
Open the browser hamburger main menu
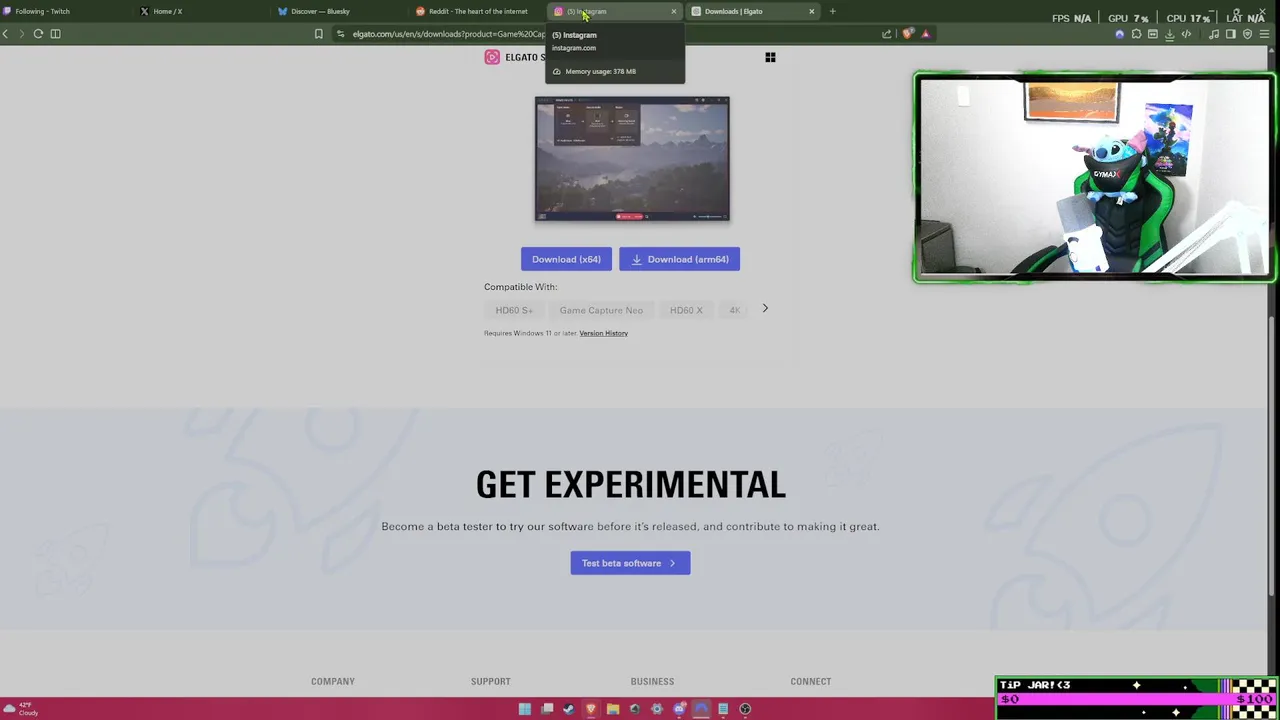click(1264, 34)
